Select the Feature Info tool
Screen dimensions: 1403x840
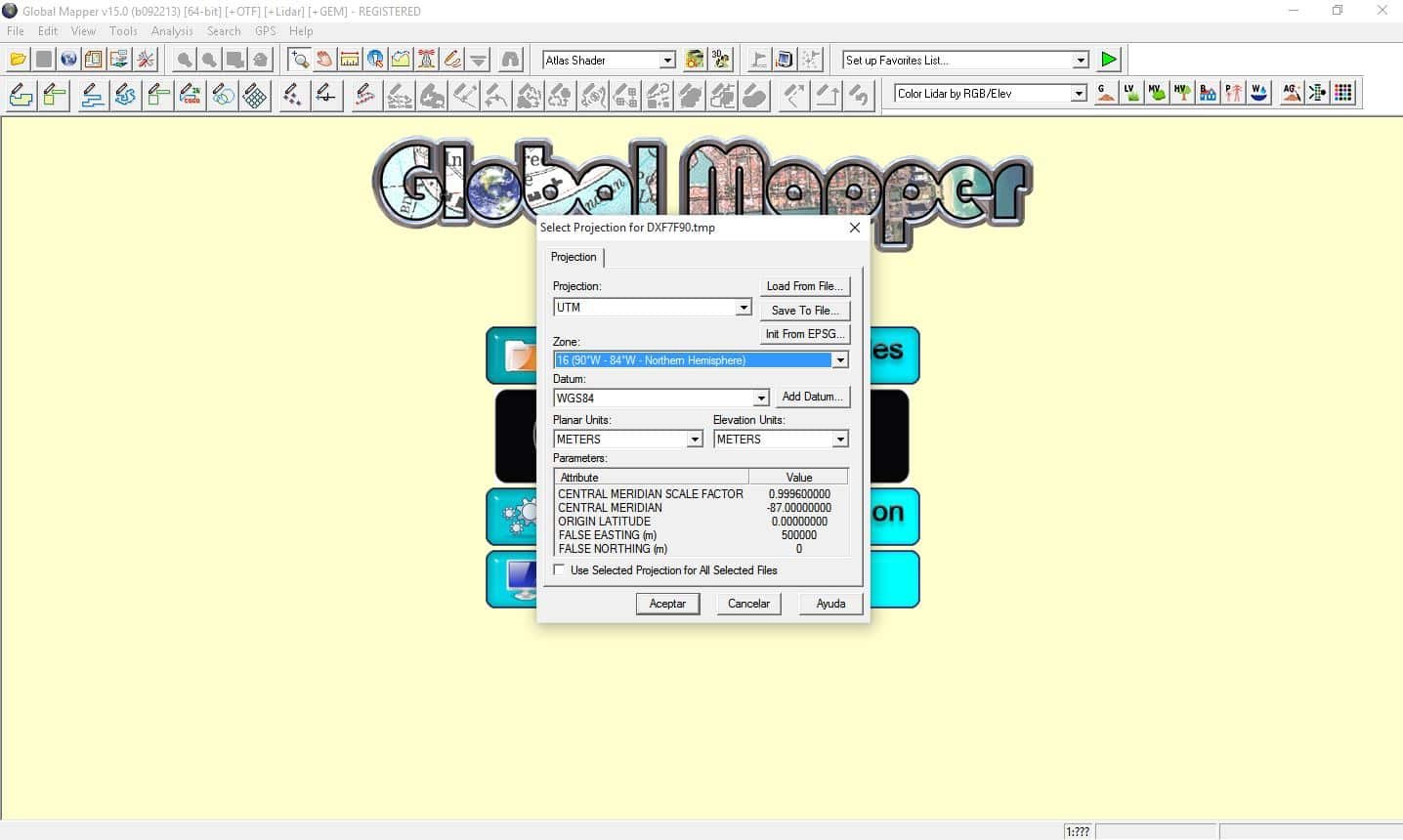(375, 60)
